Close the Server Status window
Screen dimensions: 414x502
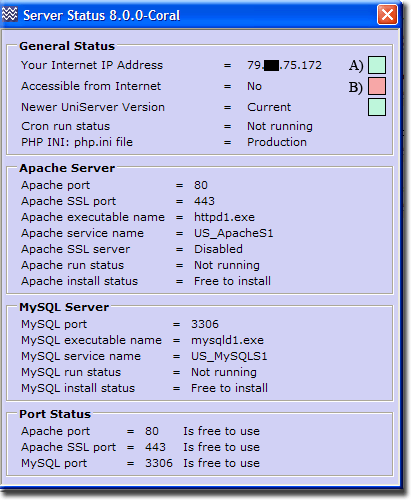387,15
